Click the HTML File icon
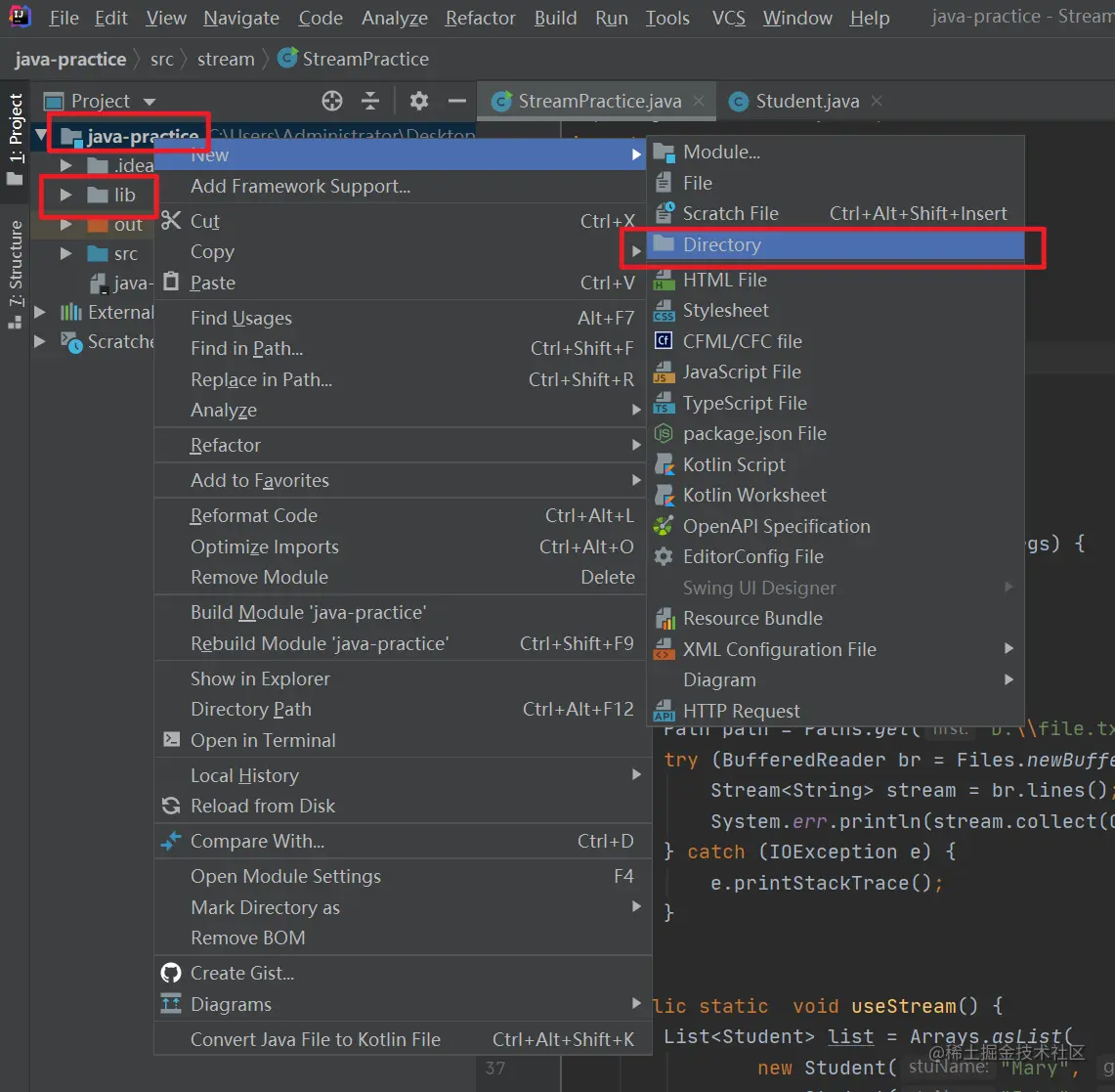 coord(664,281)
